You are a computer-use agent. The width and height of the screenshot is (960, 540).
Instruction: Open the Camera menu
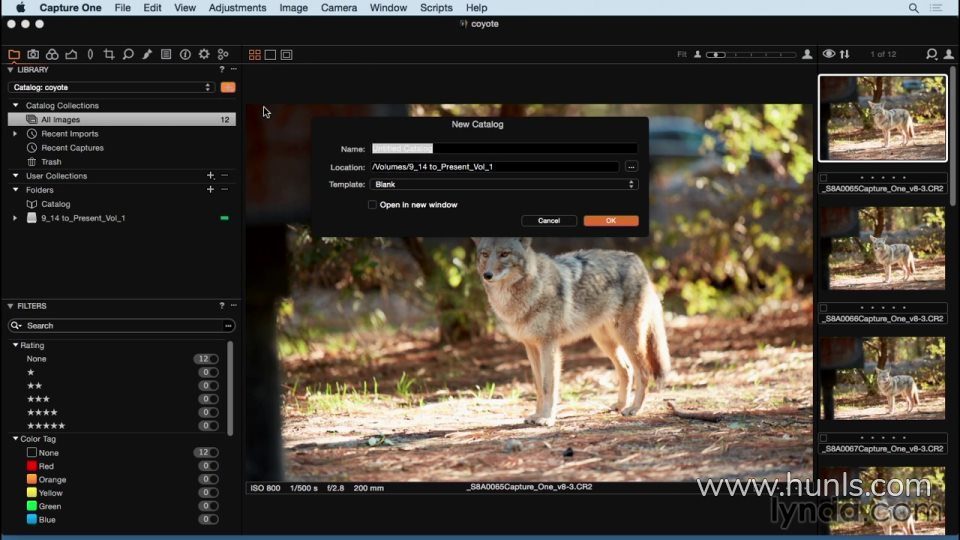(x=339, y=8)
